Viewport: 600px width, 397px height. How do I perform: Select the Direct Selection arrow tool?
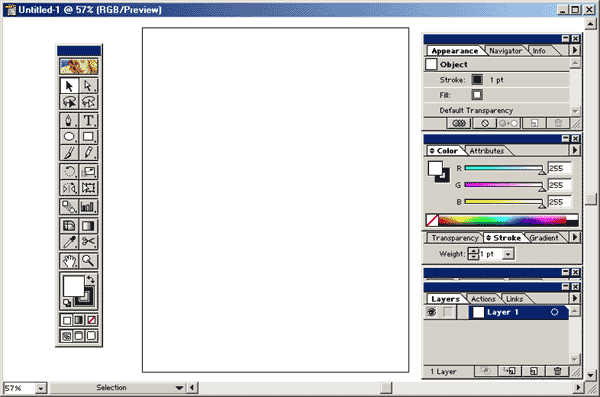88,85
